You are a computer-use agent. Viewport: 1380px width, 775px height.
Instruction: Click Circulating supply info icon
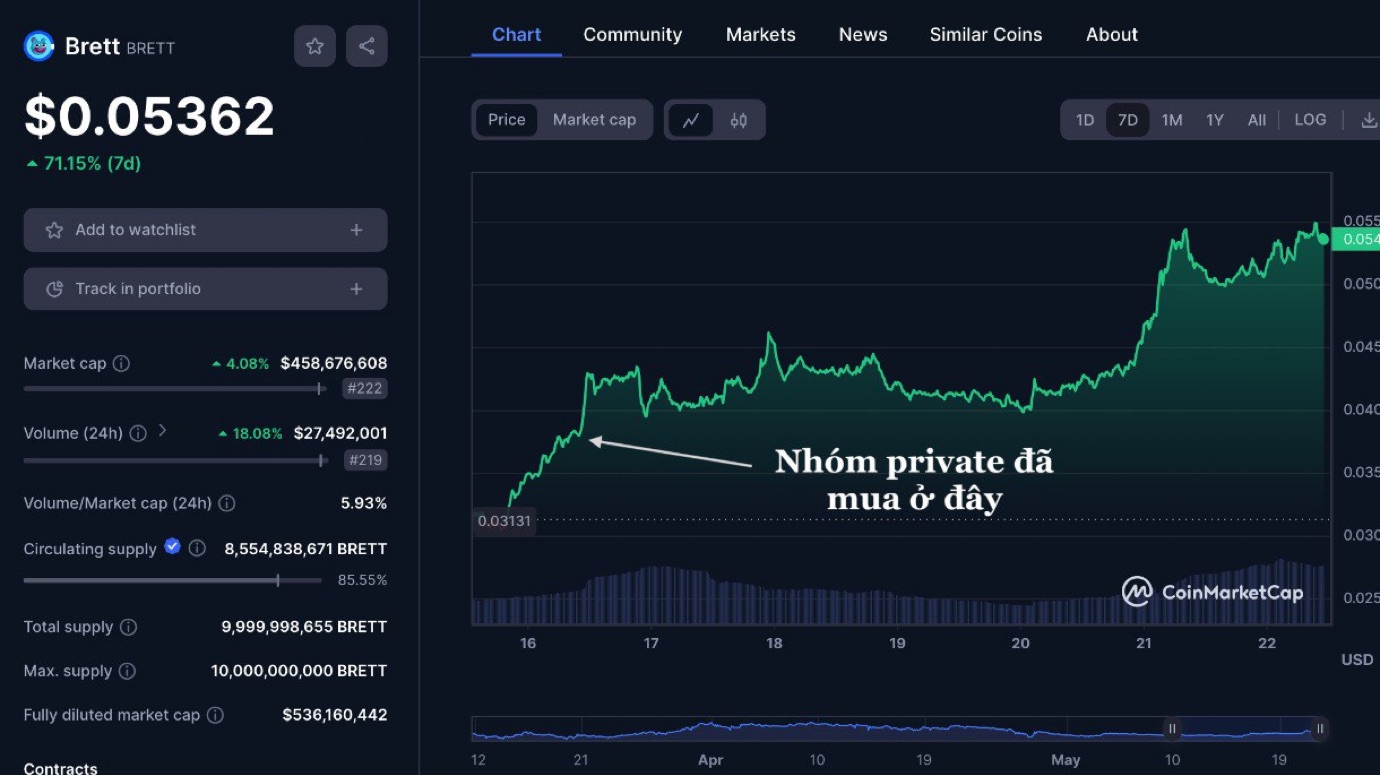click(x=198, y=548)
